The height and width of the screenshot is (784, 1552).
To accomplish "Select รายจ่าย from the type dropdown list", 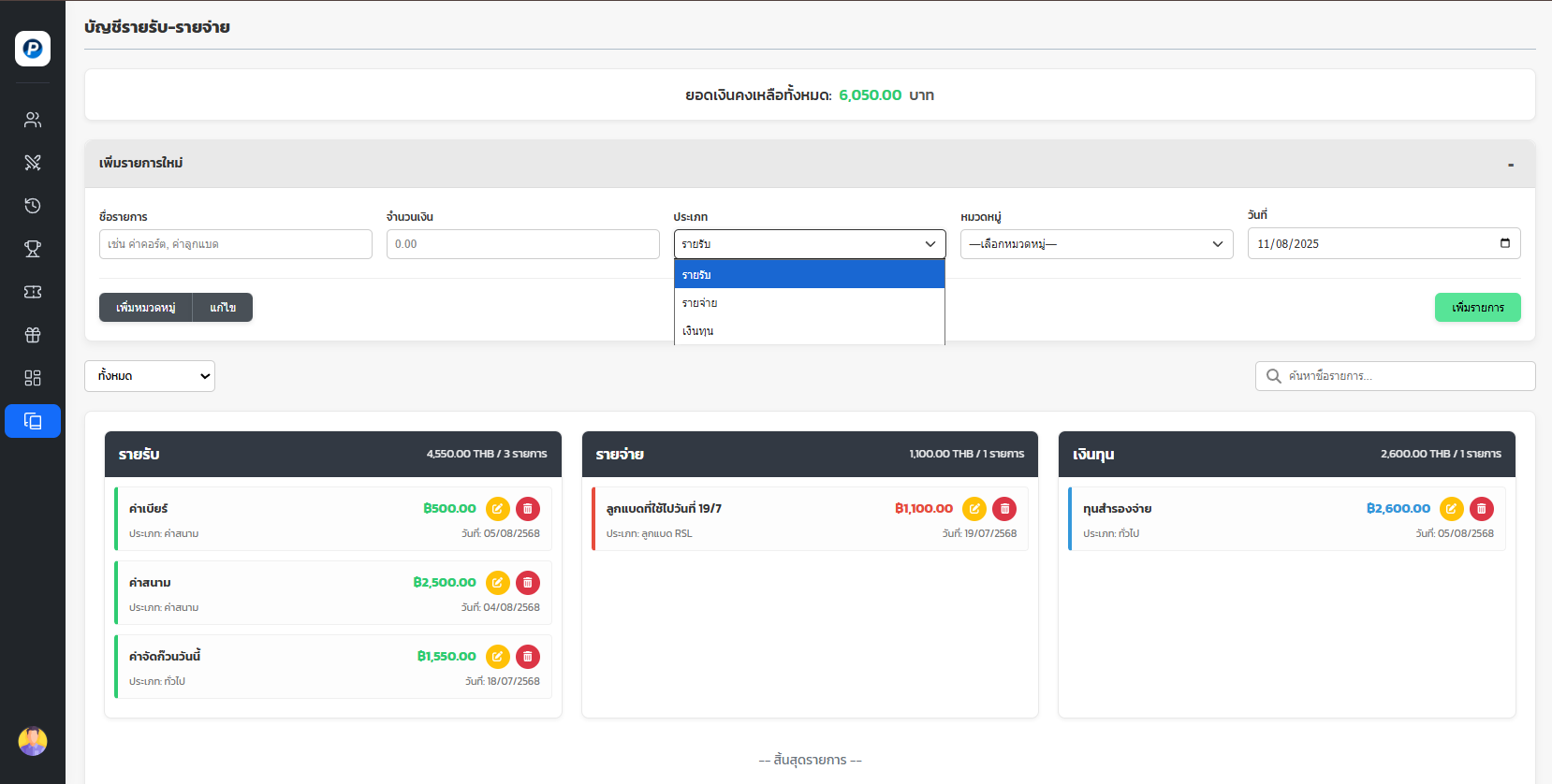I will (809, 303).
